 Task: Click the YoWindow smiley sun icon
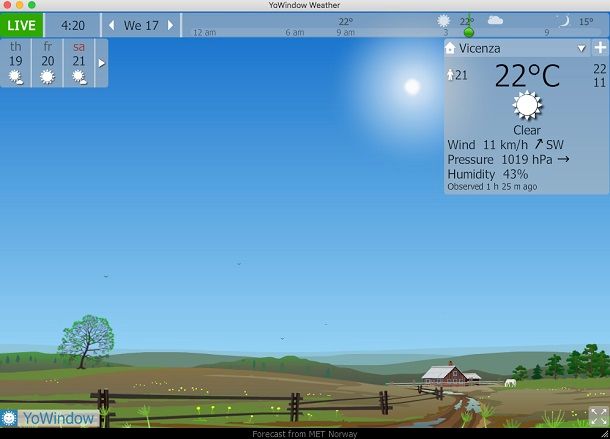click(x=9, y=419)
